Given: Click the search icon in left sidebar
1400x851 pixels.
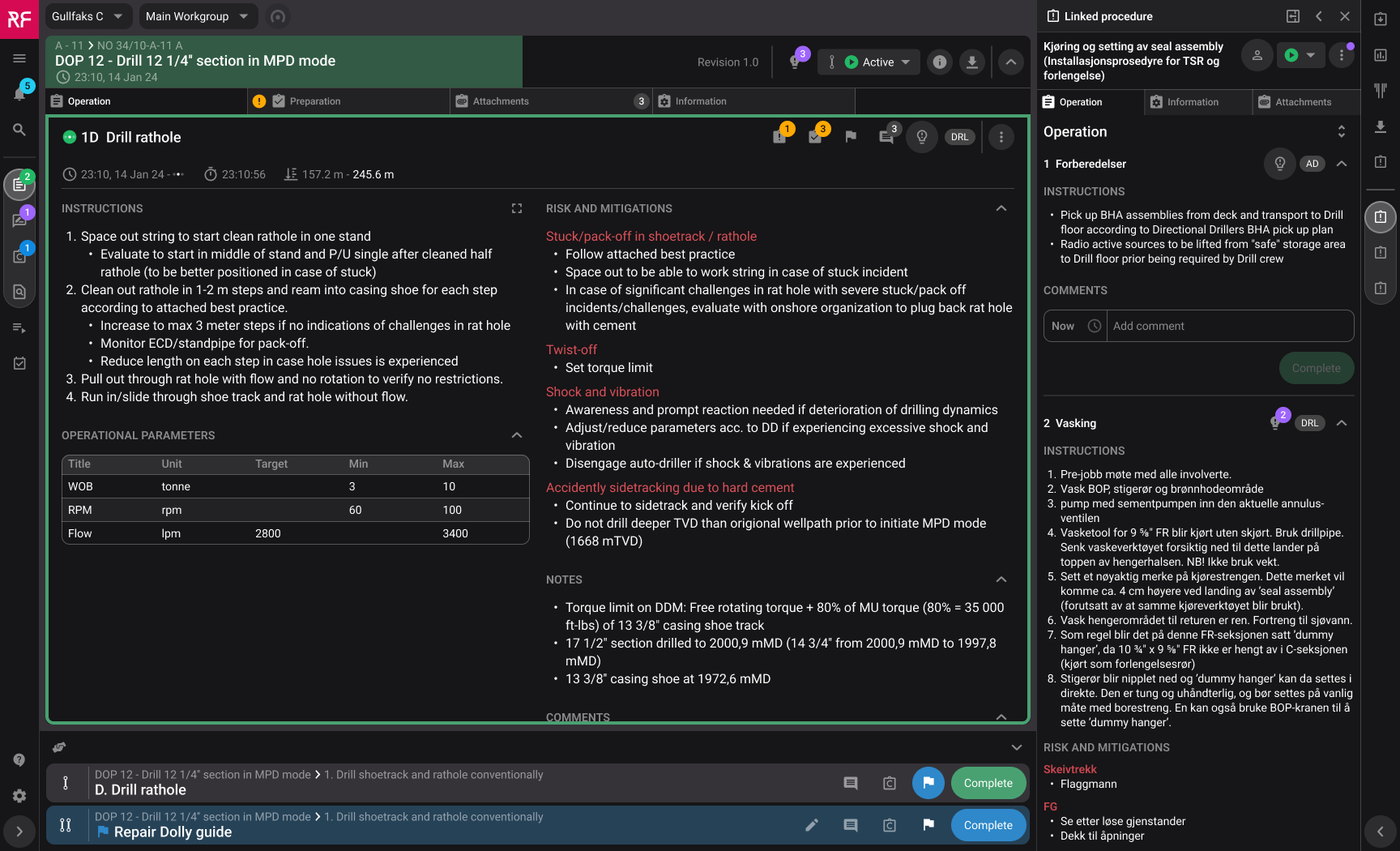Looking at the screenshot, I should (19, 130).
